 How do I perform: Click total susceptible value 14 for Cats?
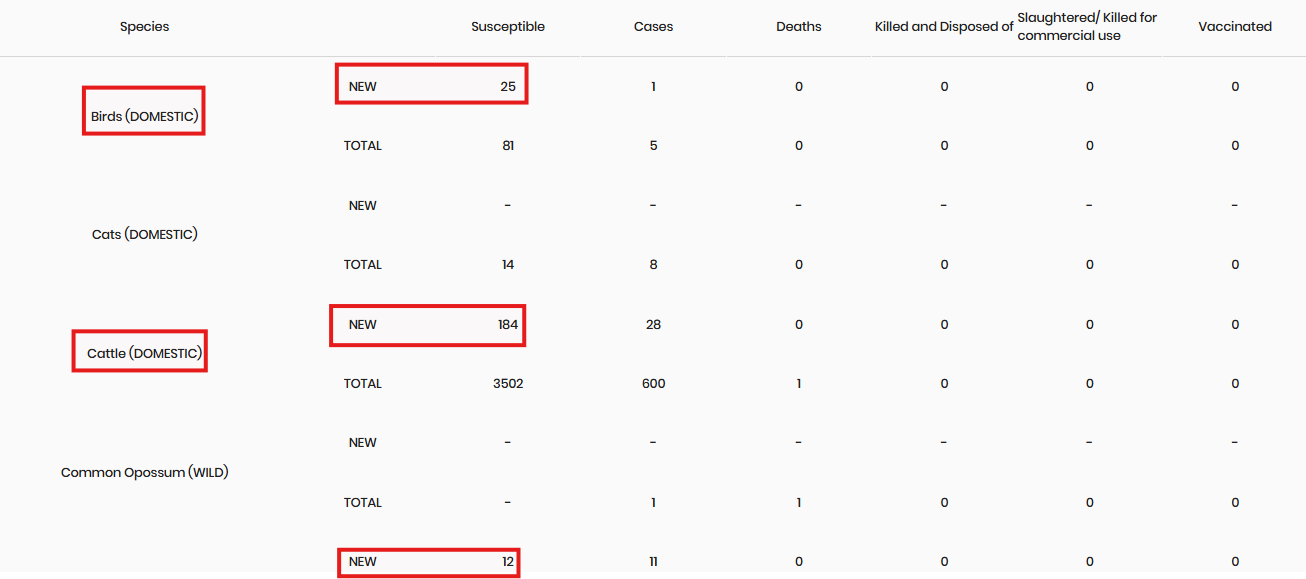point(508,265)
